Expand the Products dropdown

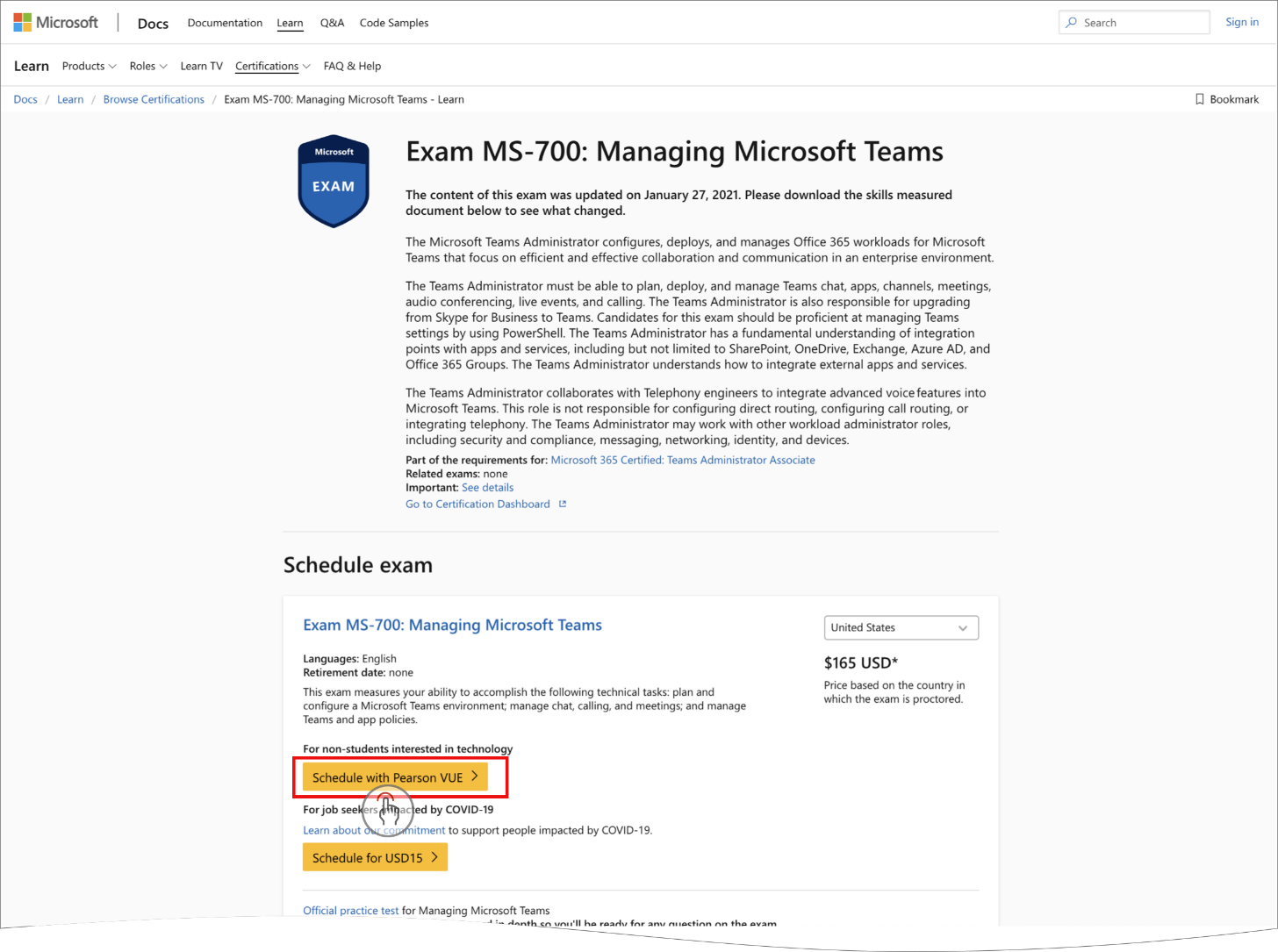pyautogui.click(x=89, y=66)
